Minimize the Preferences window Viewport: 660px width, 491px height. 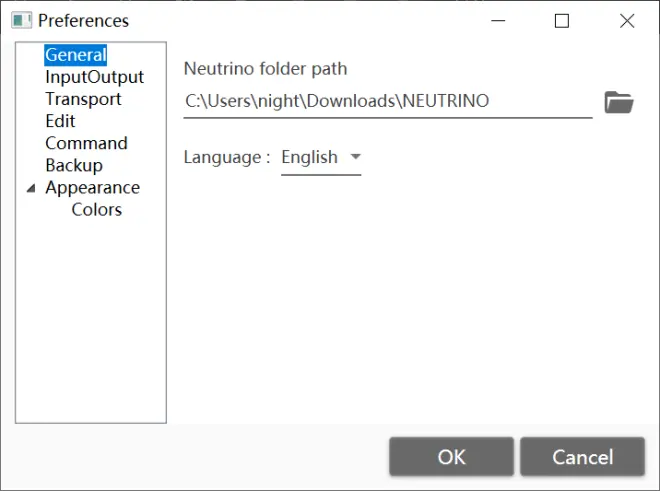point(498,20)
